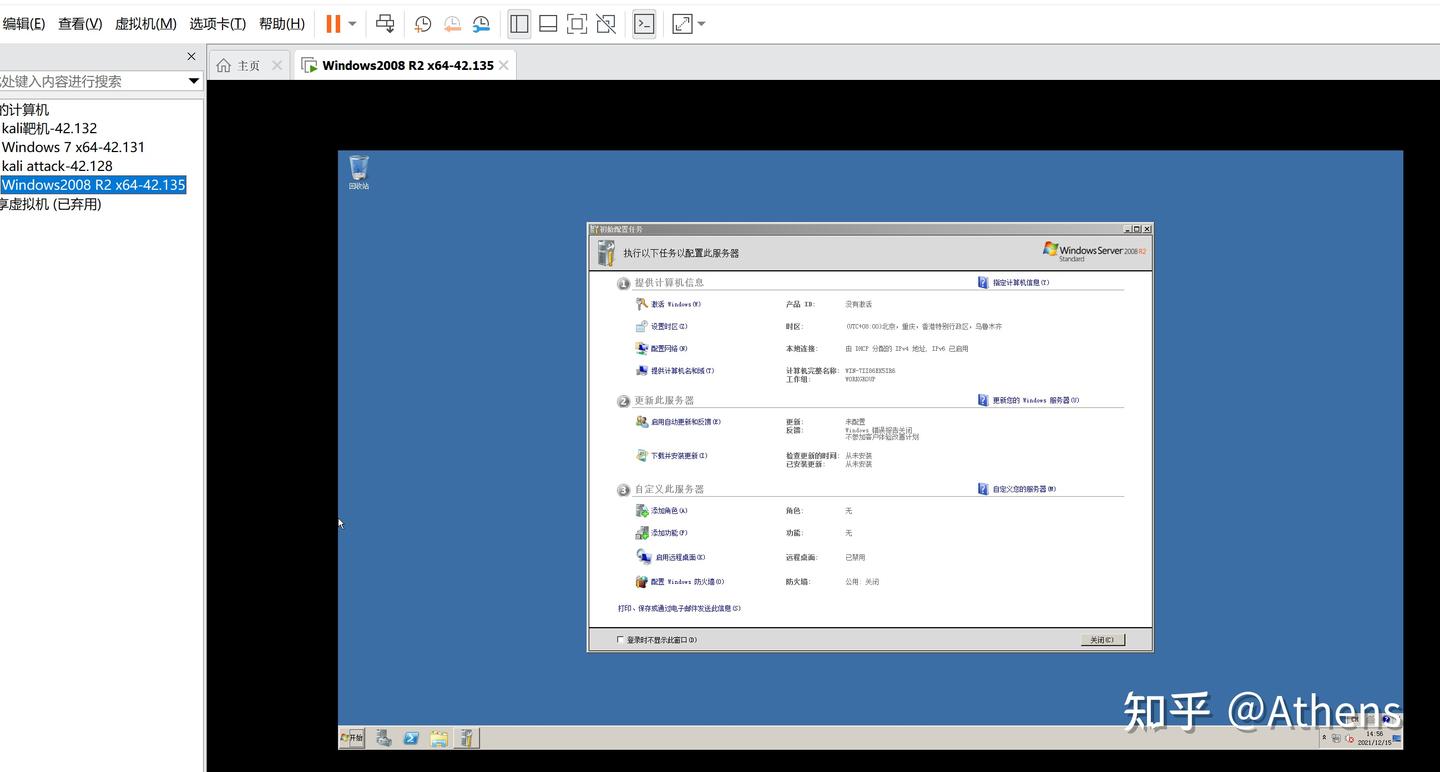Image resolution: width=1440 pixels, height=772 pixels.
Task: Click the 添加角色 link
Action: (669, 511)
